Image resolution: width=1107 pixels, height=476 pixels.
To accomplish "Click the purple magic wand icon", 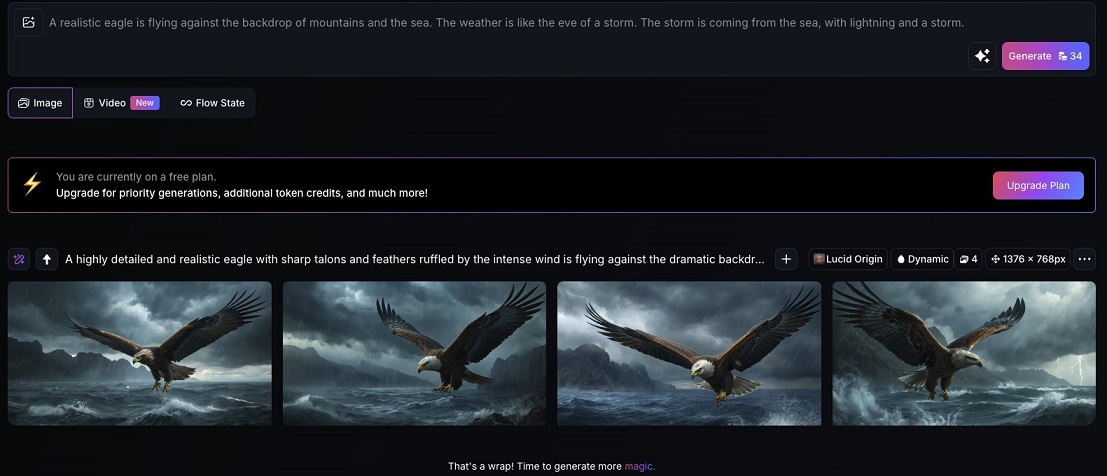I will pos(19,259).
